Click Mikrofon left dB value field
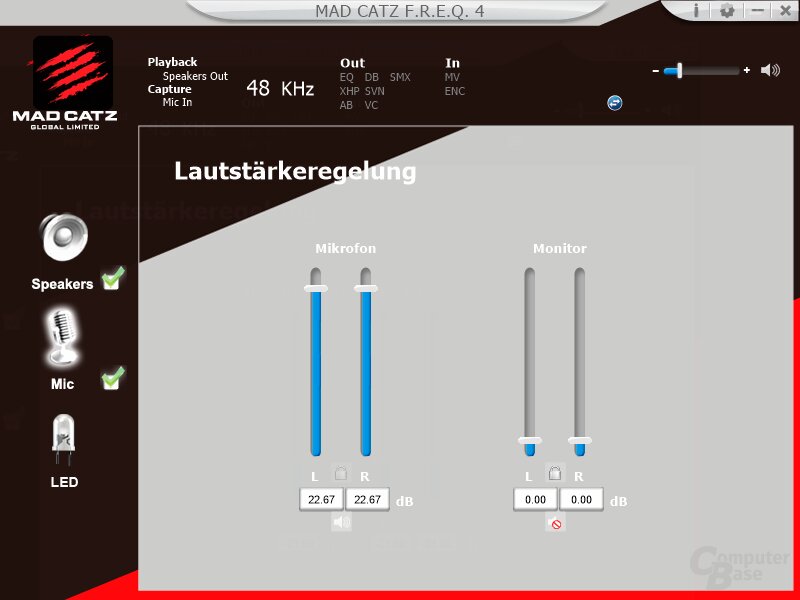Viewport: 800px width, 600px height. click(321, 499)
